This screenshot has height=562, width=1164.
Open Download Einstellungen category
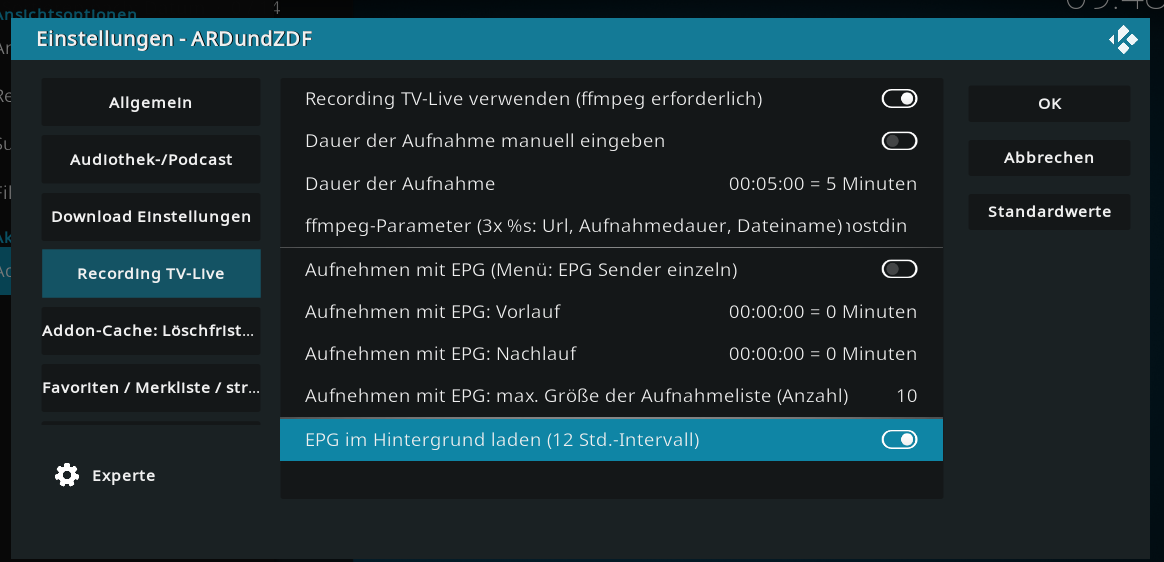pyautogui.click(x=151, y=217)
